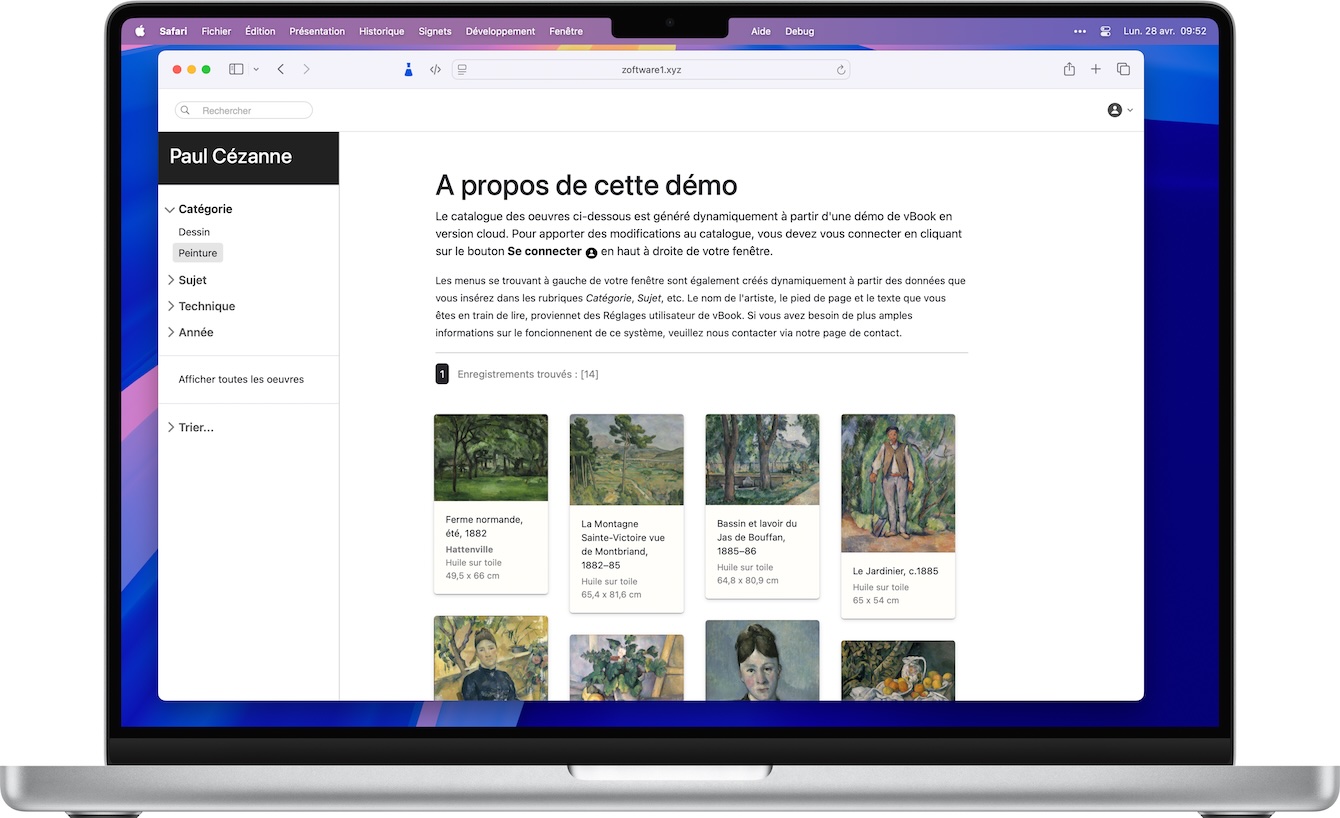This screenshot has height=818, width=1340.
Task: Open the account profile icon on the webpage
Action: click(x=1114, y=110)
